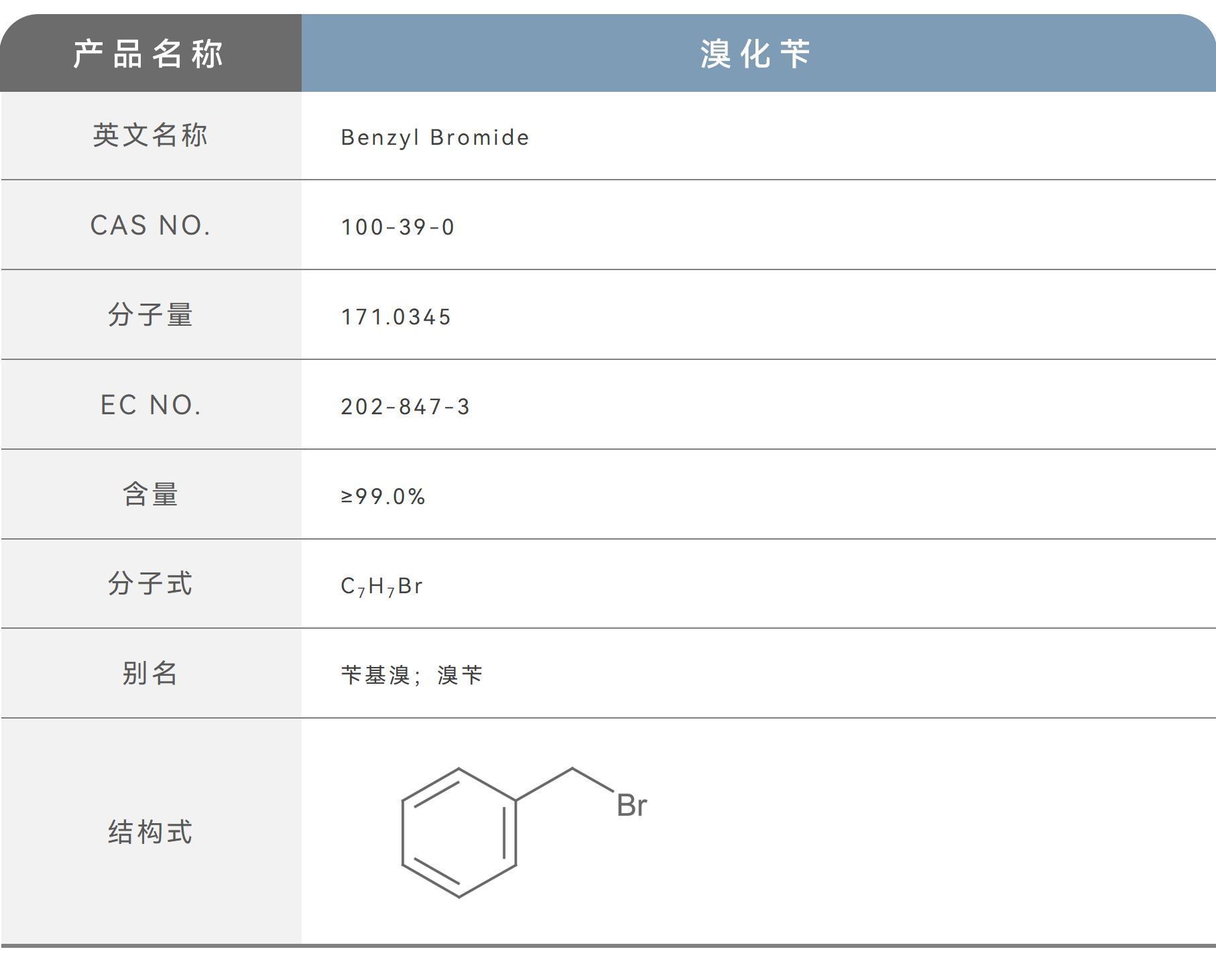Click the 溴化苄 product title
Viewport: 1216px width, 980px height.
pyautogui.click(x=756, y=54)
